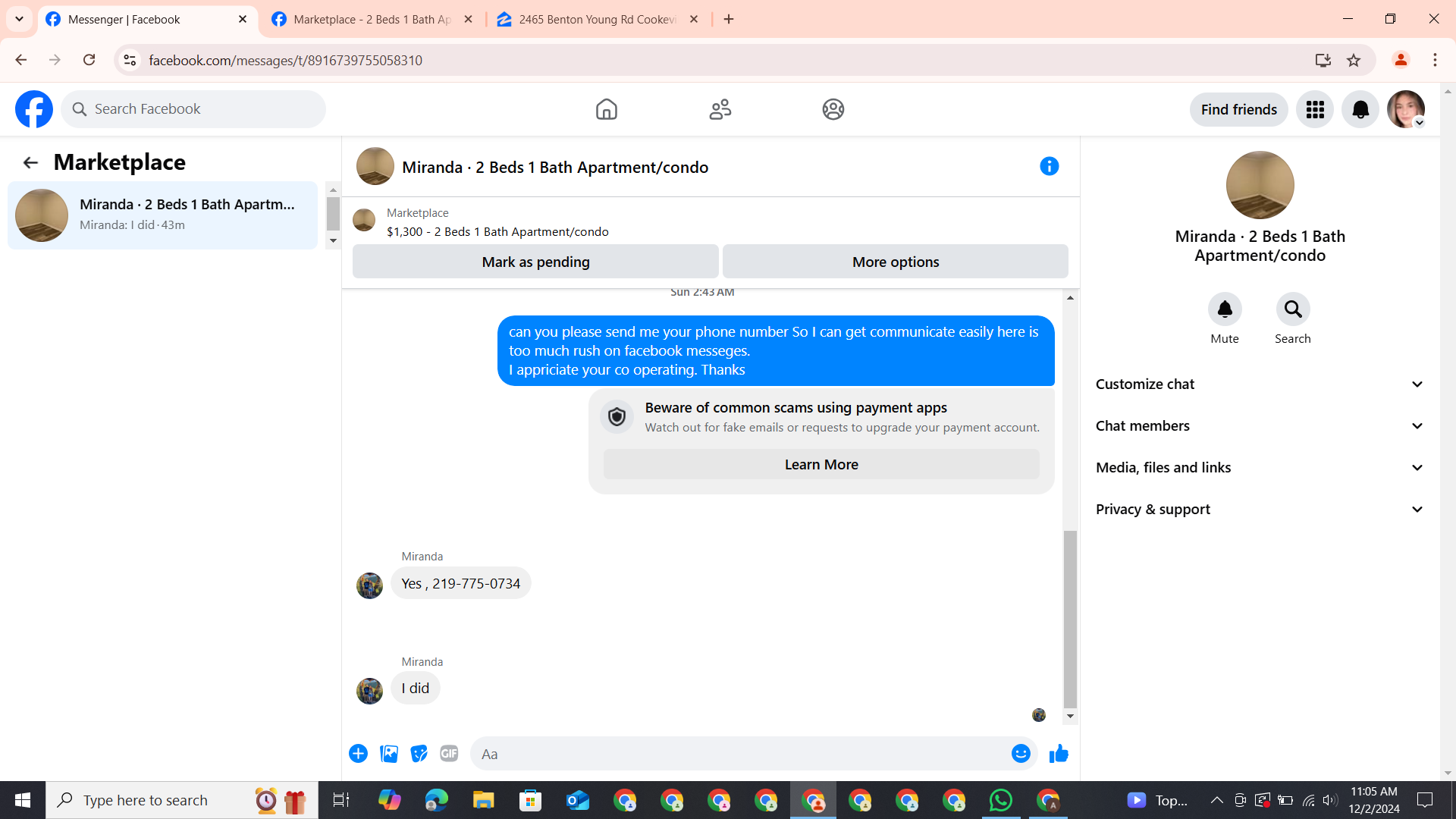This screenshot has height=819, width=1456.
Task: Open the install app icon in address bar
Action: [1323, 60]
